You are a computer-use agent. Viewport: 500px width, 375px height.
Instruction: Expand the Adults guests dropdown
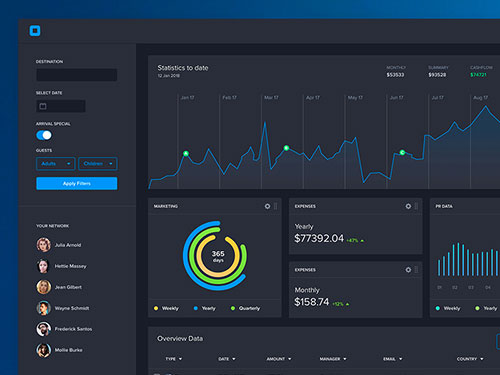[56, 164]
